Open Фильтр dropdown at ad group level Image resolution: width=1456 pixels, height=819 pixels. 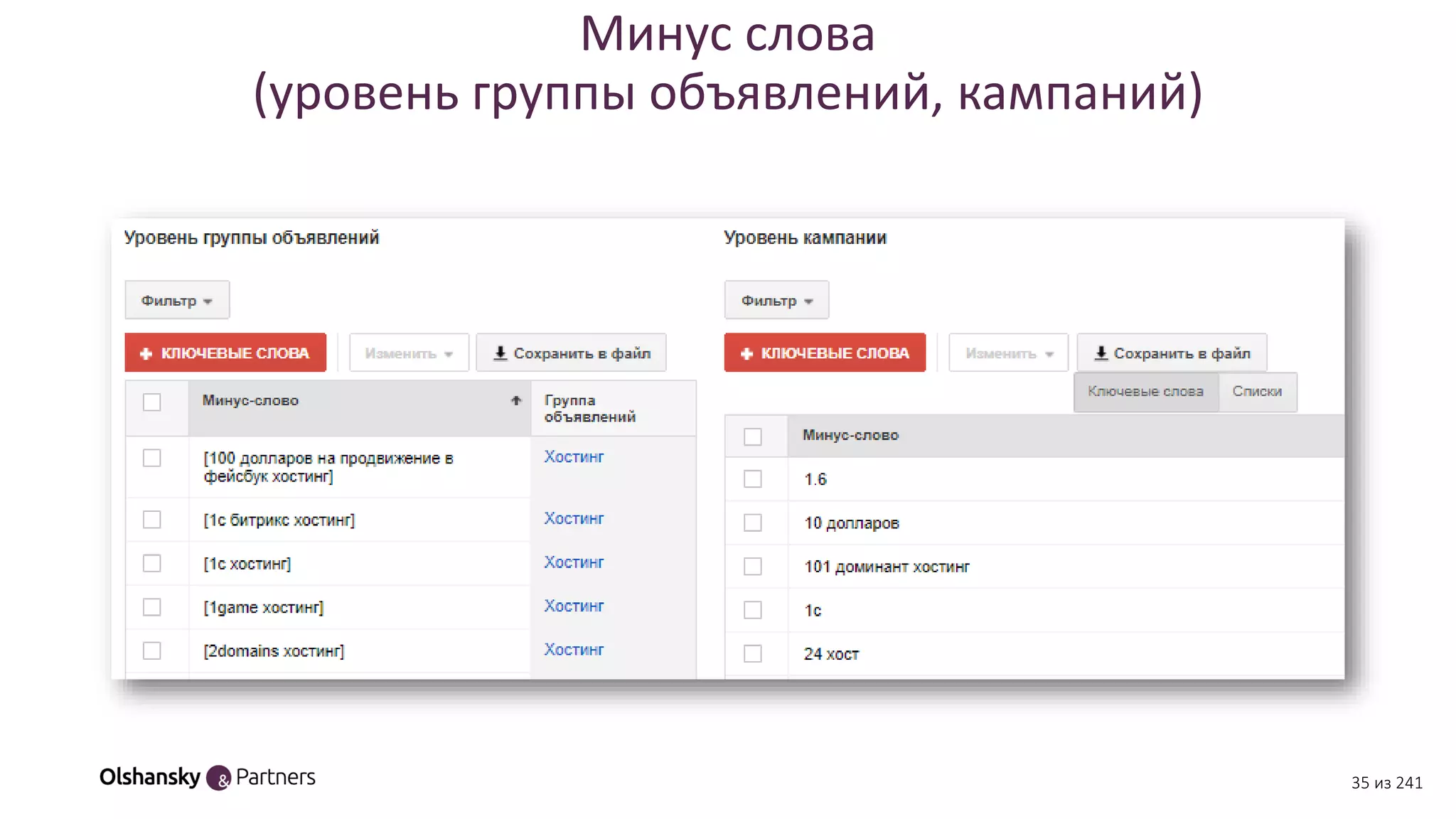[x=177, y=300]
